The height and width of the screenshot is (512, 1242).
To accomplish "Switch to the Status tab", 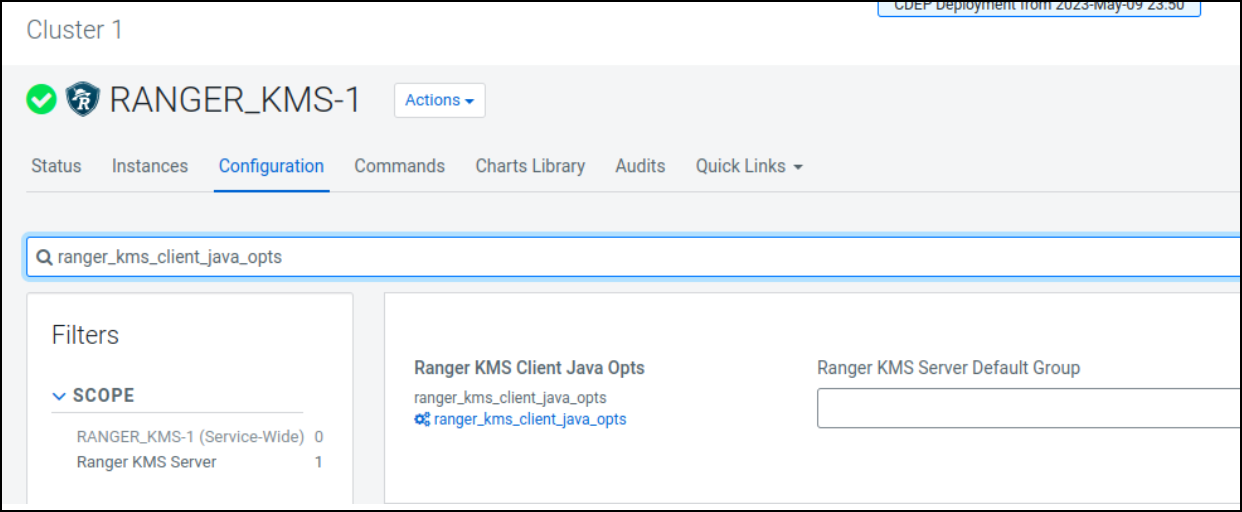I will [56, 166].
